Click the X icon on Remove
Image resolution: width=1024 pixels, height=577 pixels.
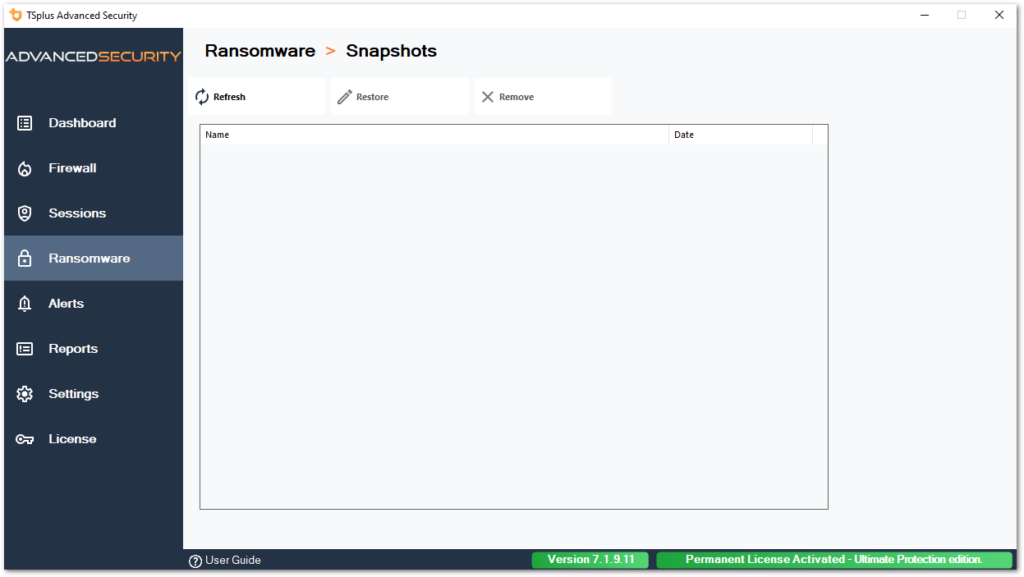[487, 96]
